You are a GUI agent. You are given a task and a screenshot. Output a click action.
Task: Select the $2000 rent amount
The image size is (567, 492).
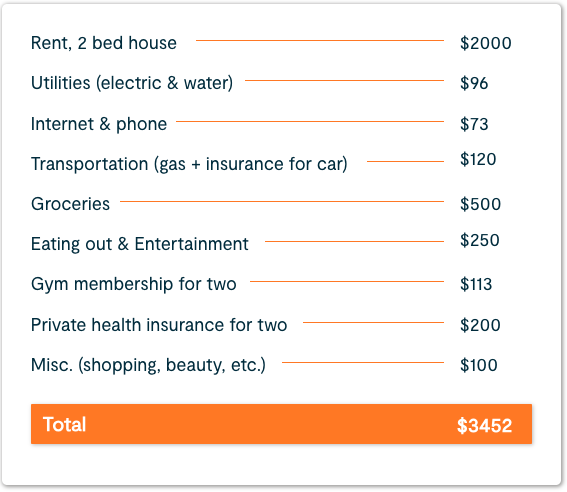pos(486,43)
